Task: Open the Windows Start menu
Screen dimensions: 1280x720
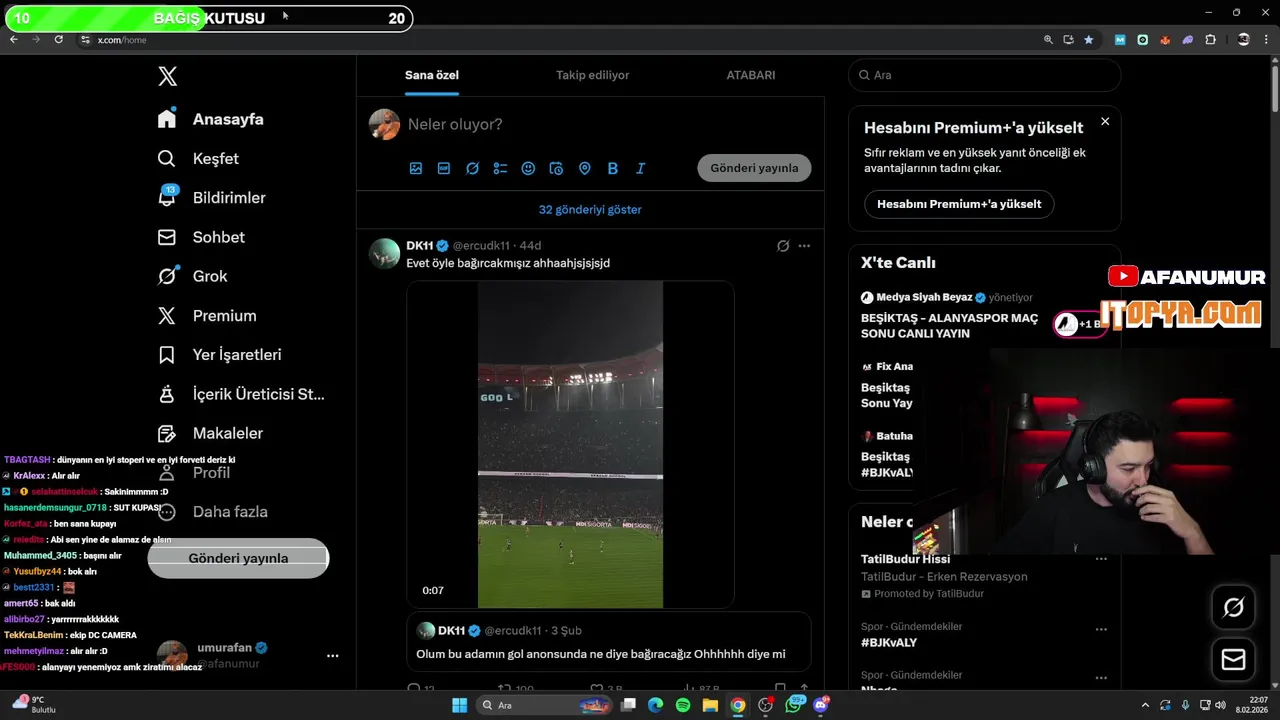Action: pos(459,705)
